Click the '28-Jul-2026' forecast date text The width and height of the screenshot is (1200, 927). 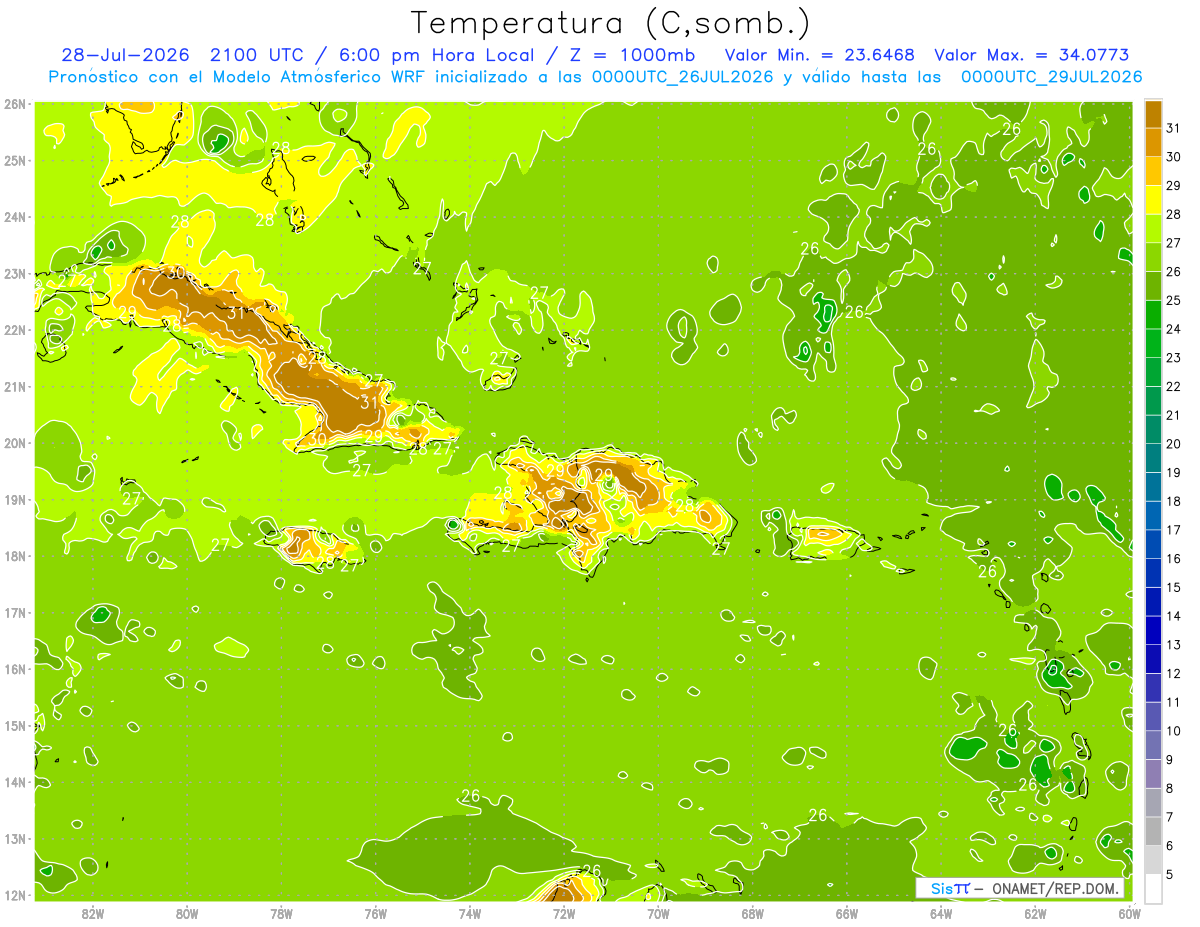pyautogui.click(x=125, y=55)
